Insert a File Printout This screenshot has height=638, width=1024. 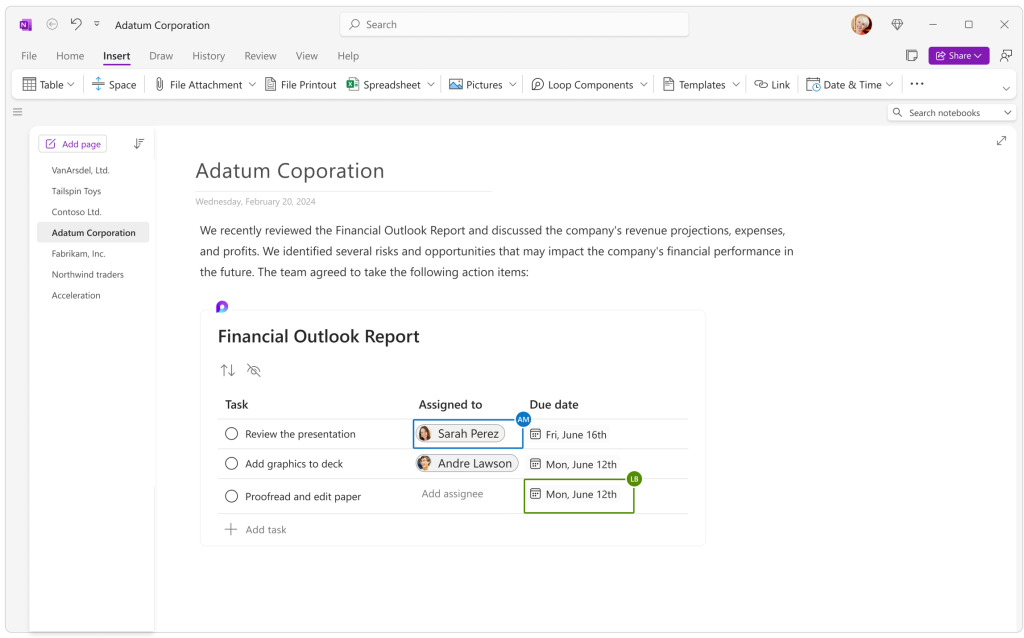pos(300,84)
